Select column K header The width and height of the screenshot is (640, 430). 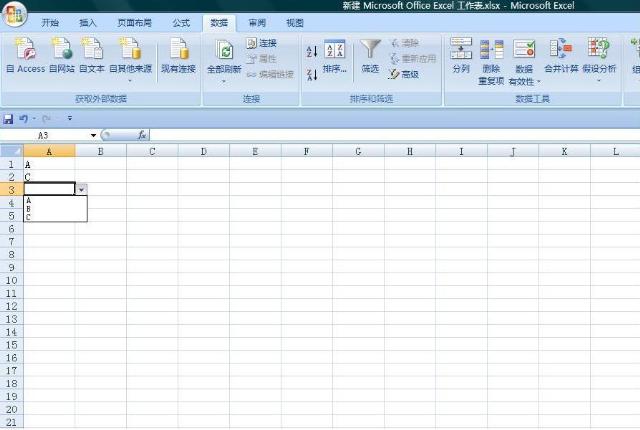(564, 151)
